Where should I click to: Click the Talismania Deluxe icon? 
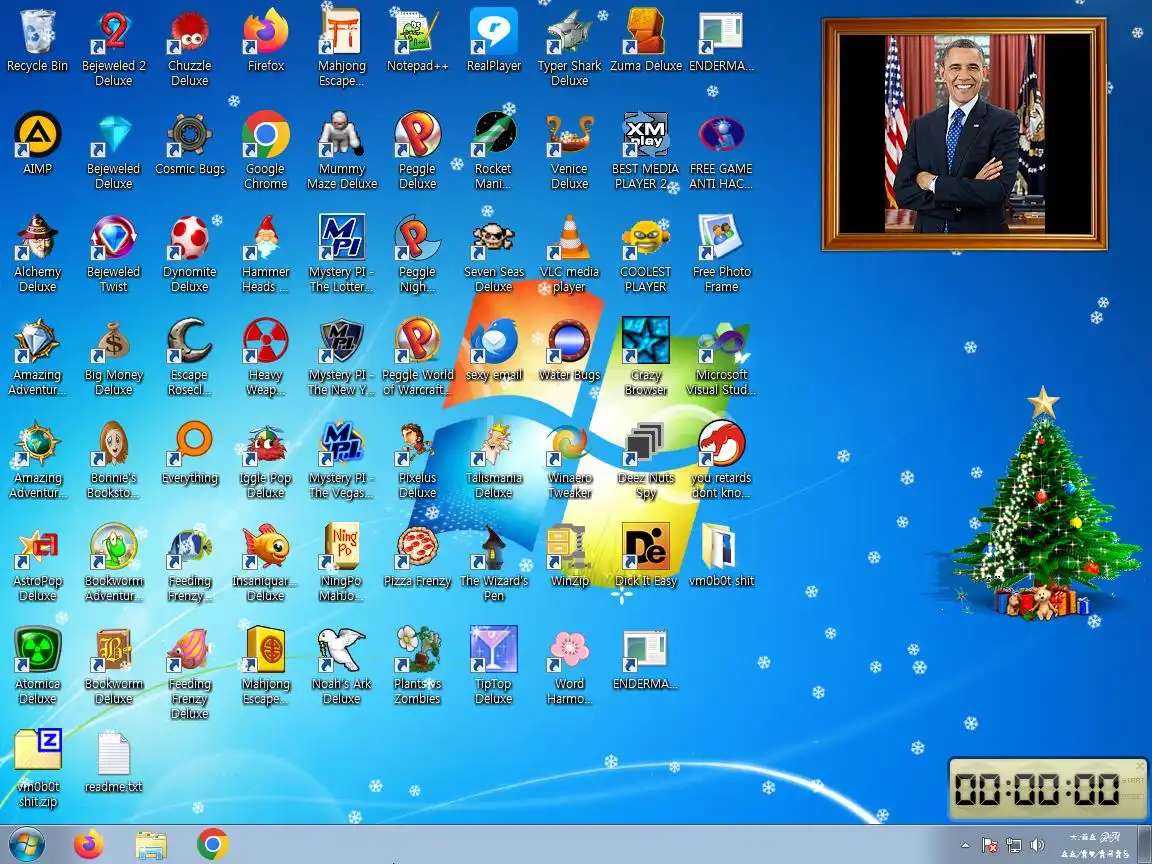[494, 459]
